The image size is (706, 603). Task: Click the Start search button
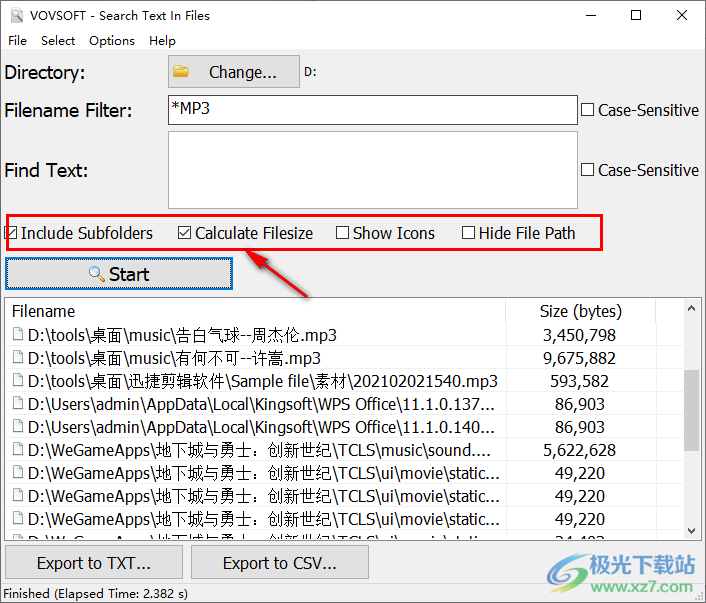(x=119, y=274)
